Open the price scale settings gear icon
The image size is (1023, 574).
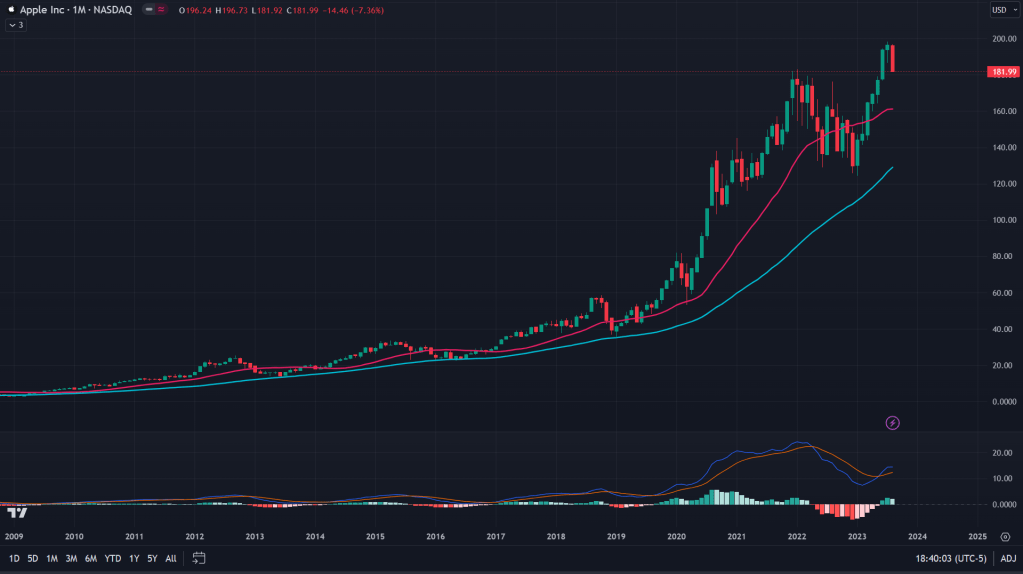pyautogui.click(x=1003, y=536)
